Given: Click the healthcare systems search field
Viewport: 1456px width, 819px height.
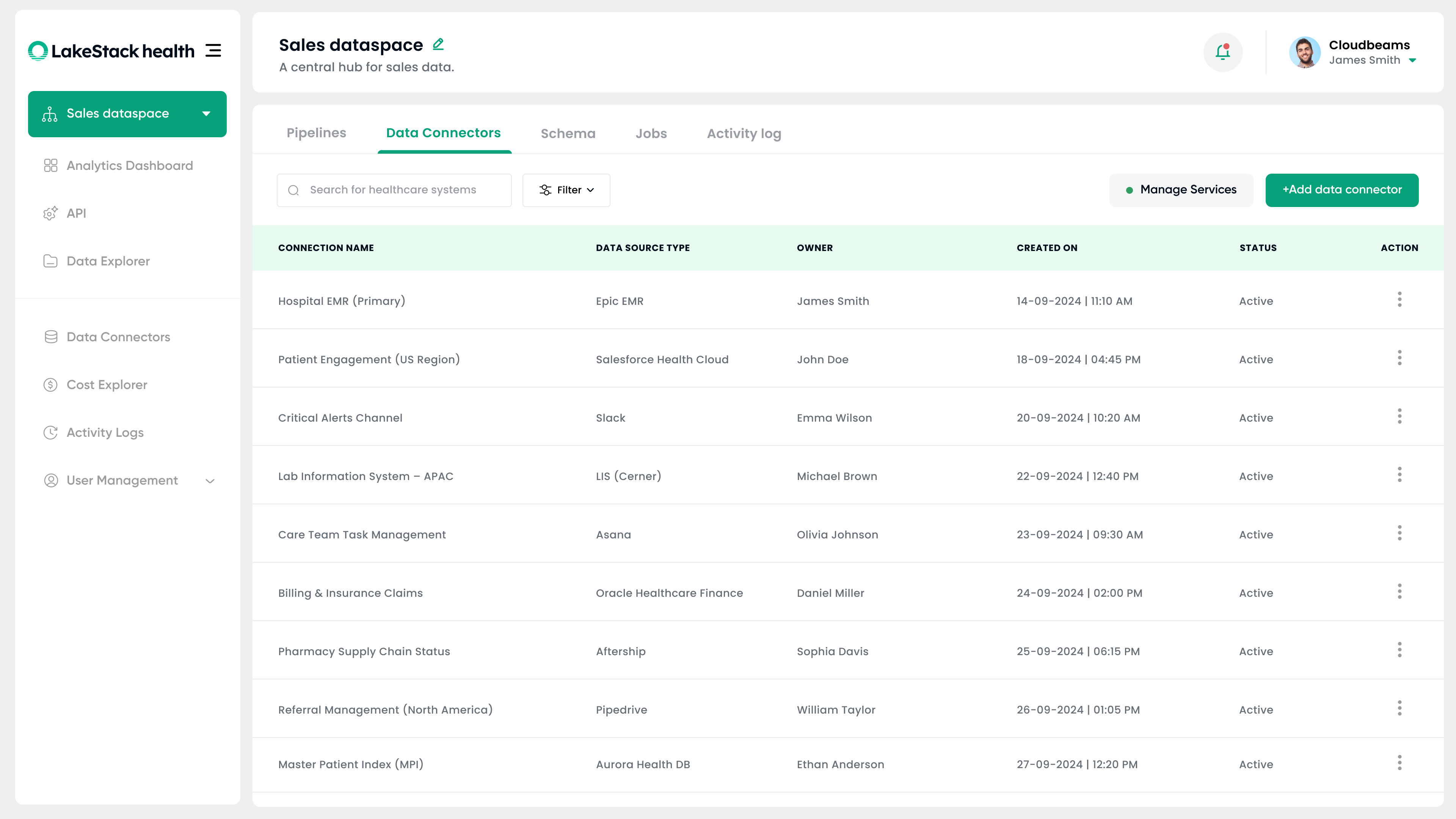Looking at the screenshot, I should click(394, 190).
